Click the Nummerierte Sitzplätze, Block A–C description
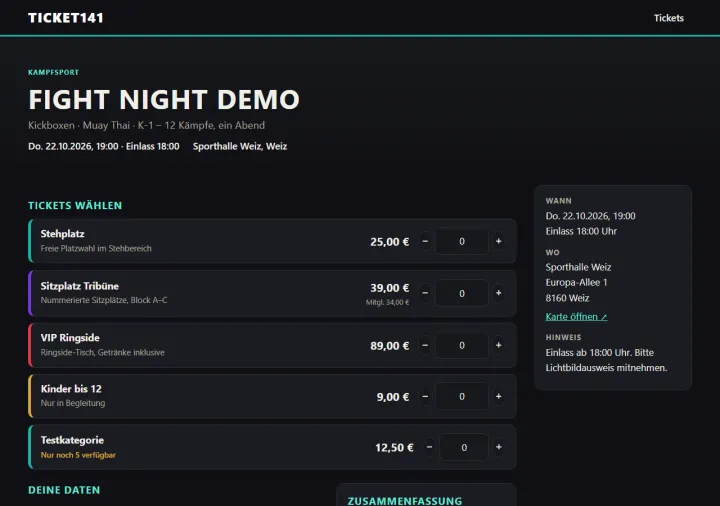This screenshot has height=506, width=720. (x=104, y=300)
